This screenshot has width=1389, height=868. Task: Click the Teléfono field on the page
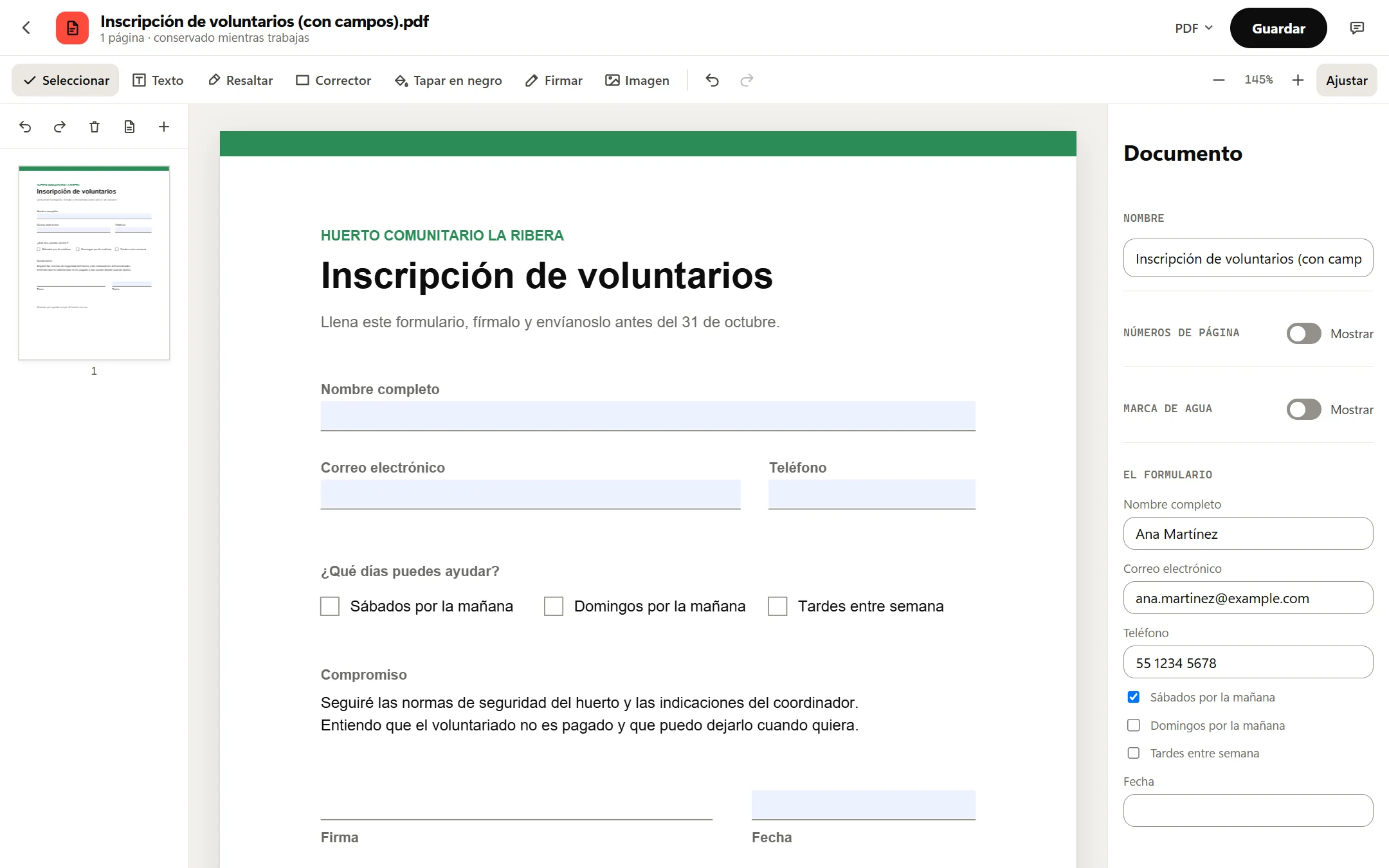tap(872, 494)
